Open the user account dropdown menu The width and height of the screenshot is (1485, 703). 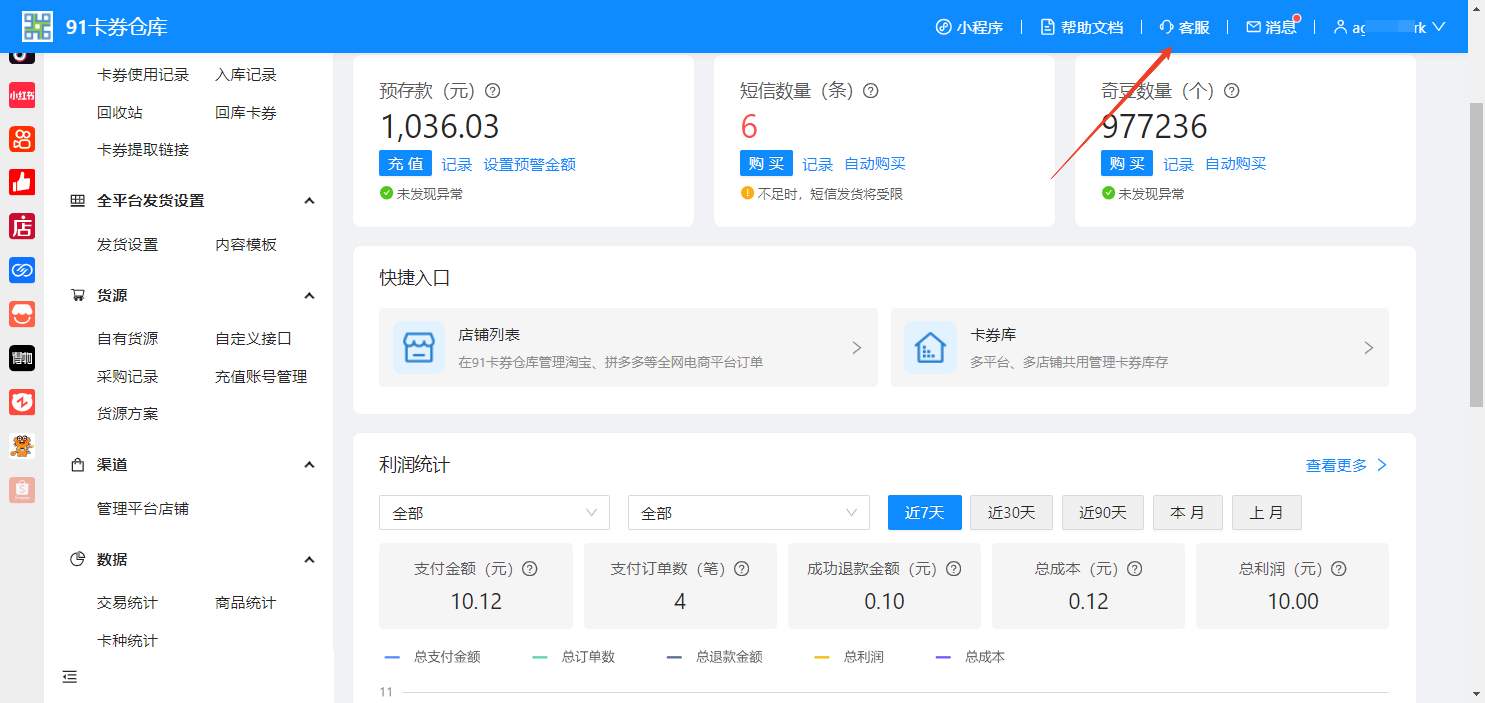tap(1390, 27)
